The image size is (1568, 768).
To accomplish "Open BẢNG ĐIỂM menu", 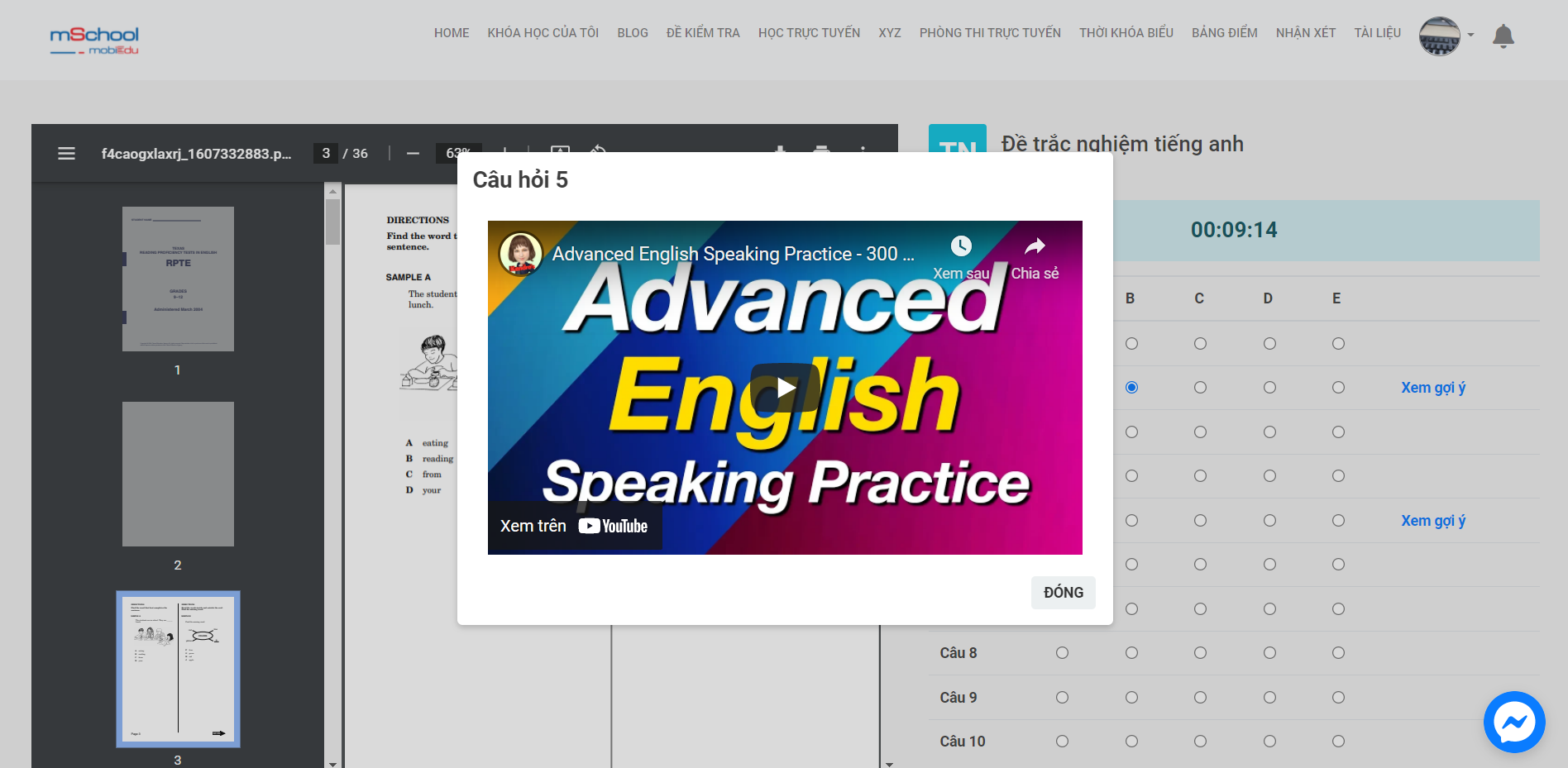I will [x=1225, y=33].
